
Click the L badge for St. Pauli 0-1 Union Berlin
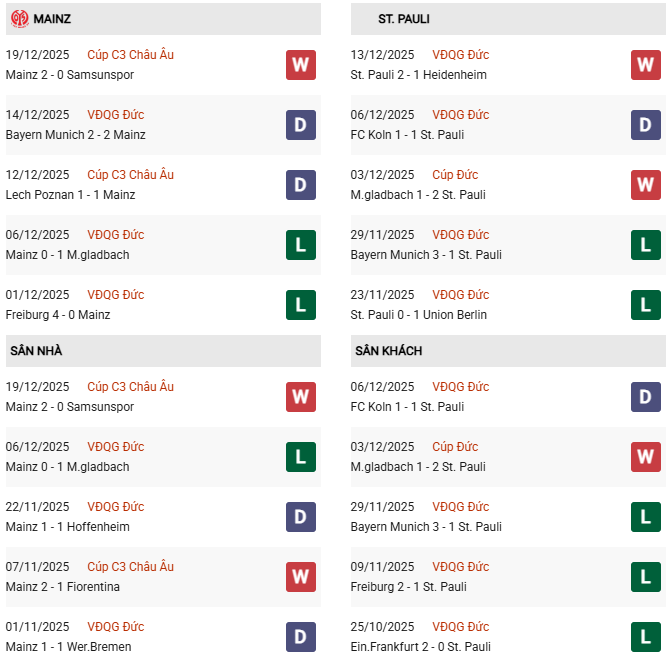tap(646, 305)
